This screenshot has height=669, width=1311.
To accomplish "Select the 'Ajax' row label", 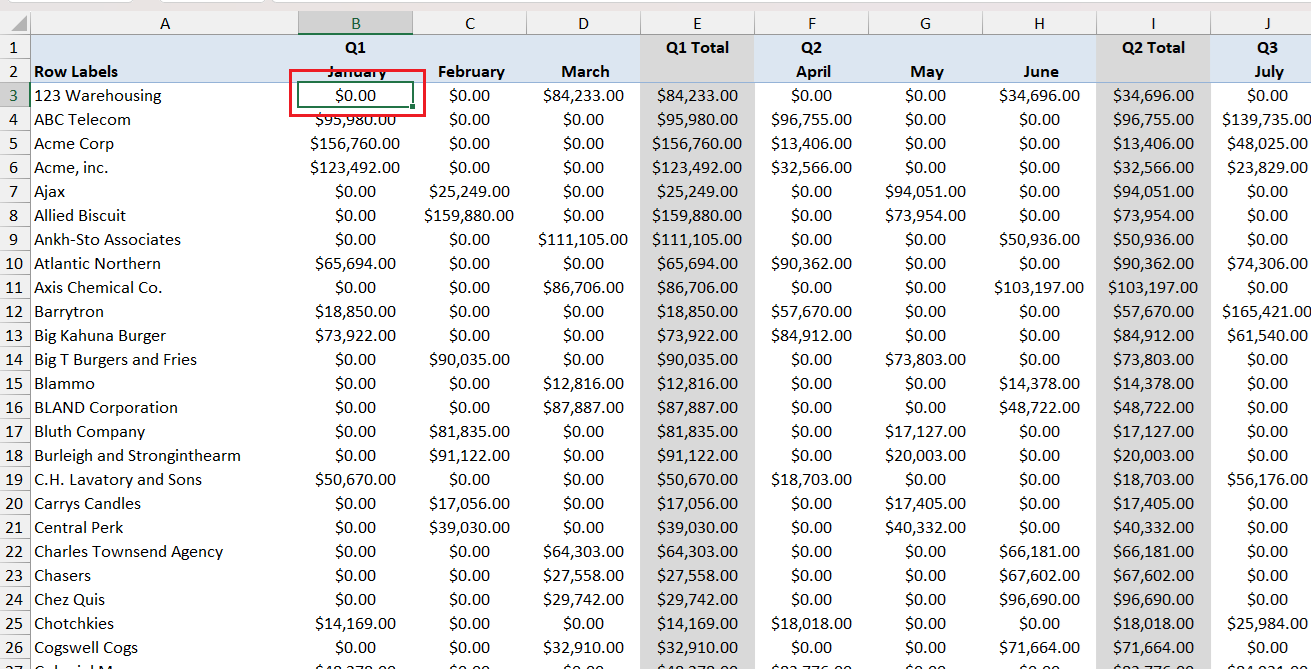I will 49,192.
